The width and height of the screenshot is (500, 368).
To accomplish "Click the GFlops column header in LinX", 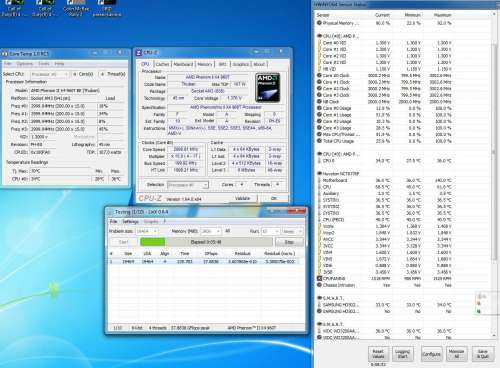I will [211, 254].
